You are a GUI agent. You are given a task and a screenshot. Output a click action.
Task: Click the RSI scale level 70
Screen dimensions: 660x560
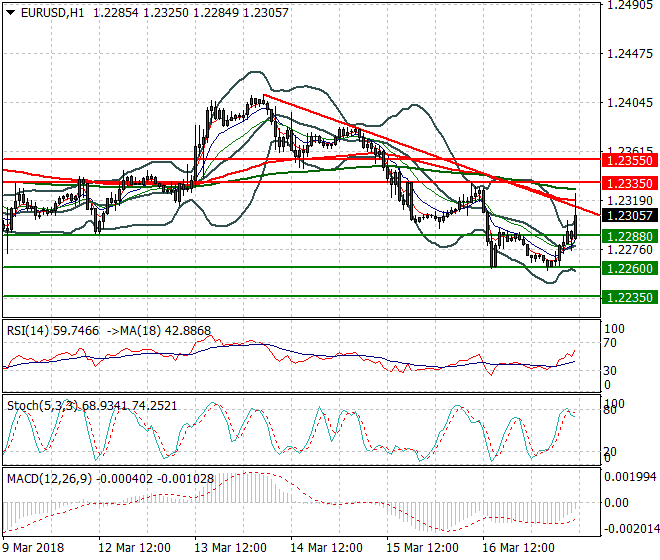[609, 343]
